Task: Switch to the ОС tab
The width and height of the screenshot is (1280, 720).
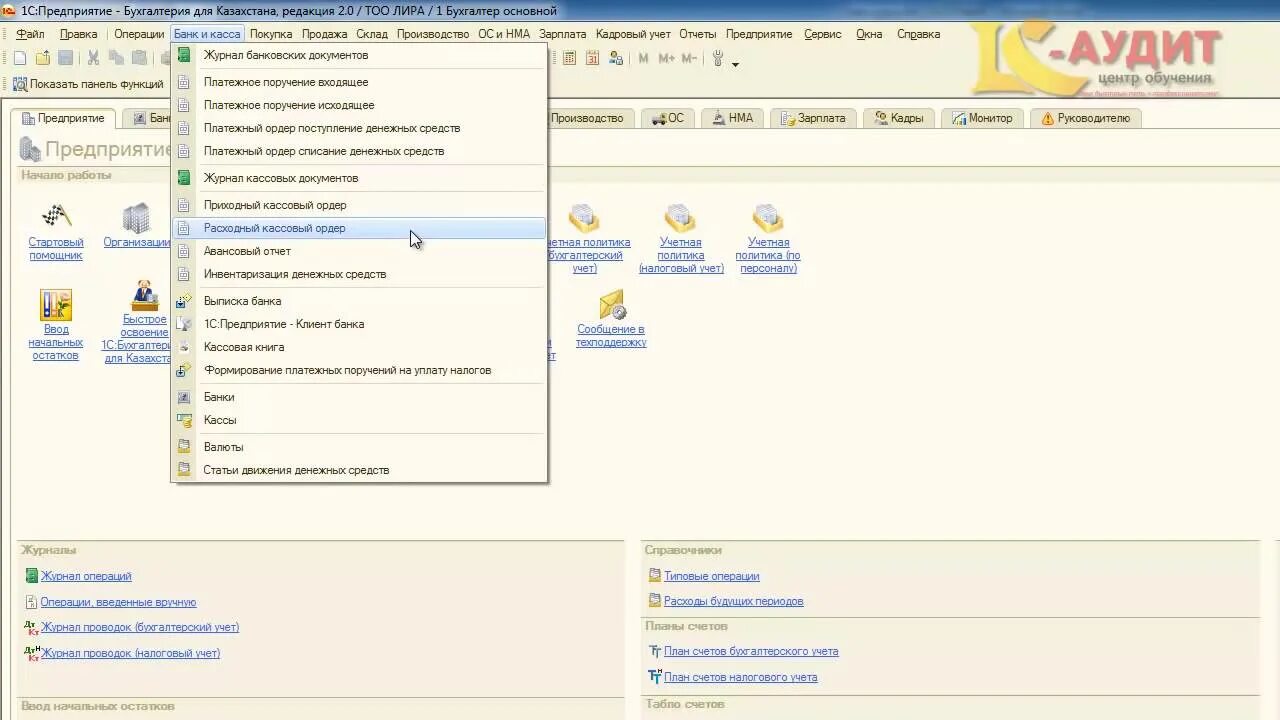Action: pyautogui.click(x=668, y=118)
